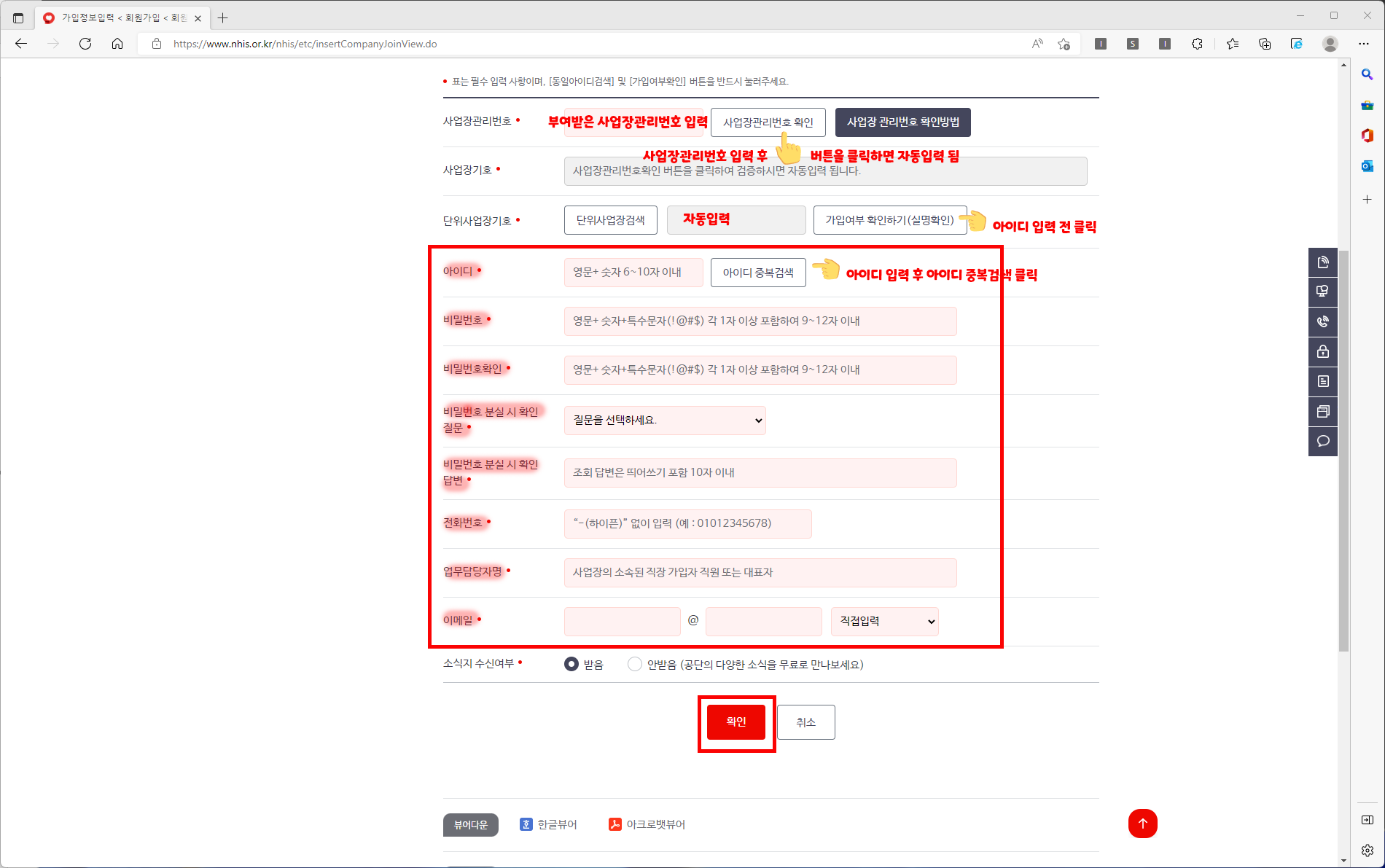Screen dimensions: 1385x868
Task: Open the Microsoft Office sidebar icon
Action: pyautogui.click(x=1368, y=136)
